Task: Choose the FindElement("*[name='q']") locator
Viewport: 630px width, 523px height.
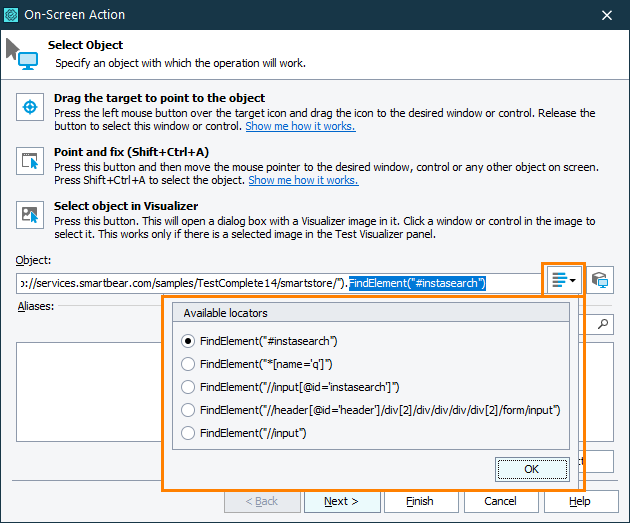Action: tap(188, 364)
